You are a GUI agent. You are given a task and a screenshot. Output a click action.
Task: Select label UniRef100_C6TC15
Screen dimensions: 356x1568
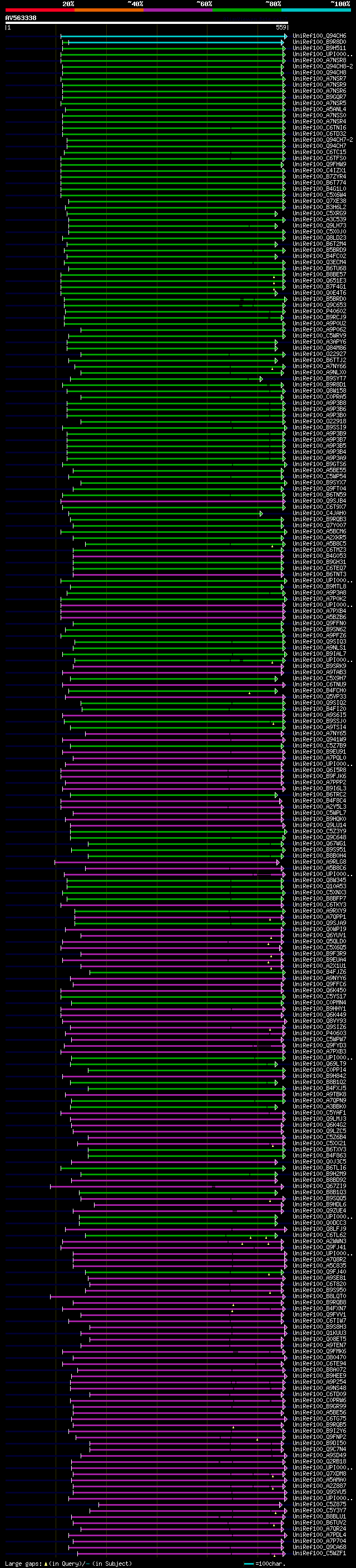(319, 152)
